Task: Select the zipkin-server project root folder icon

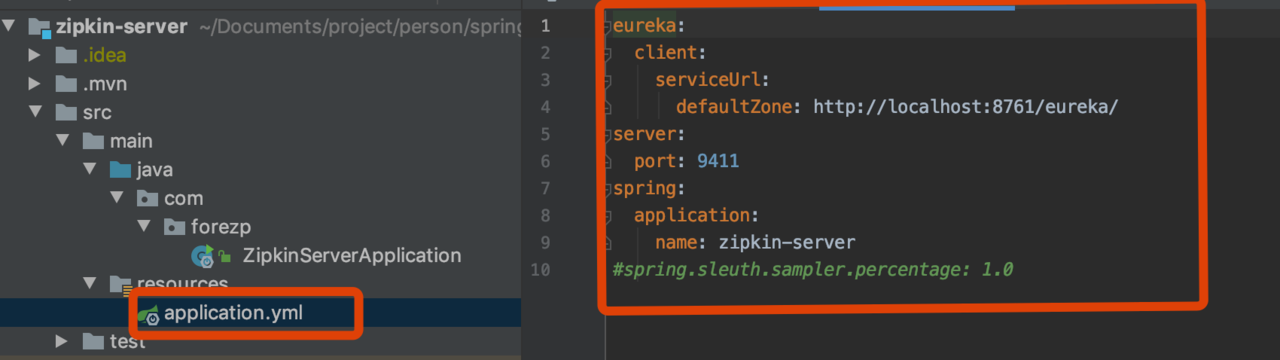Action: (41, 27)
